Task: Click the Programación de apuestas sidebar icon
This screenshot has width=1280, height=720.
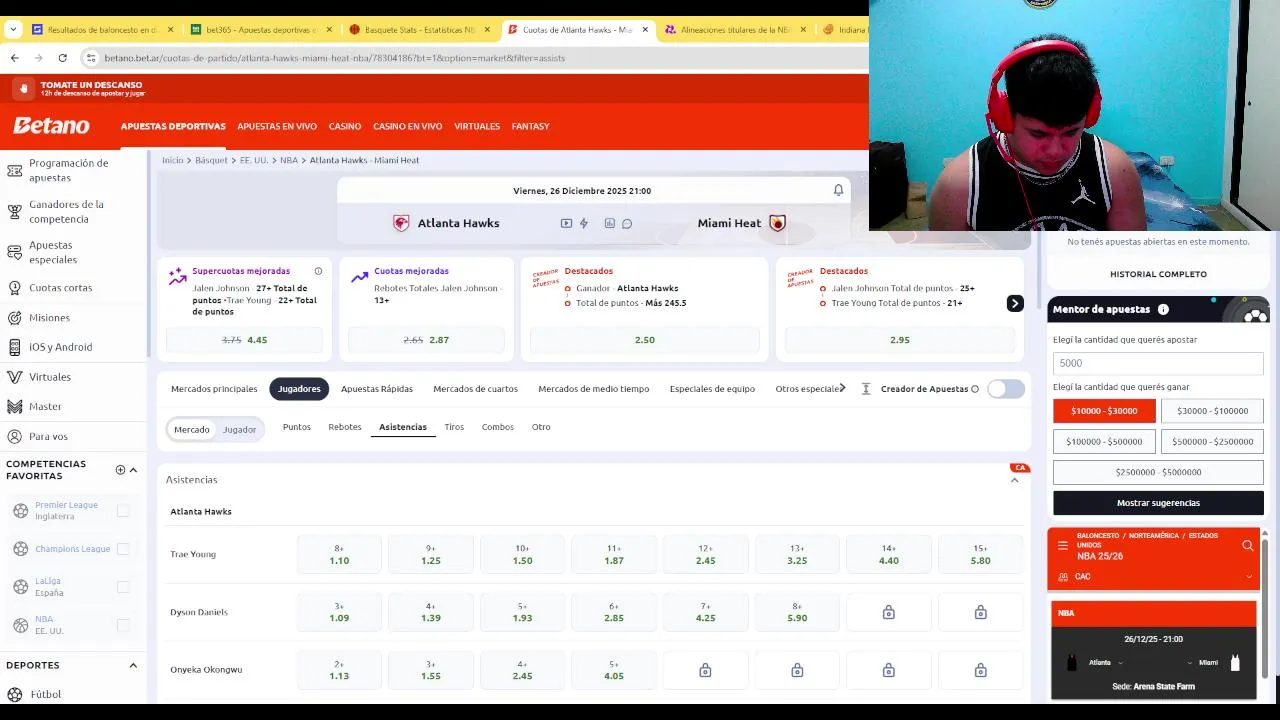Action: click(x=14, y=171)
